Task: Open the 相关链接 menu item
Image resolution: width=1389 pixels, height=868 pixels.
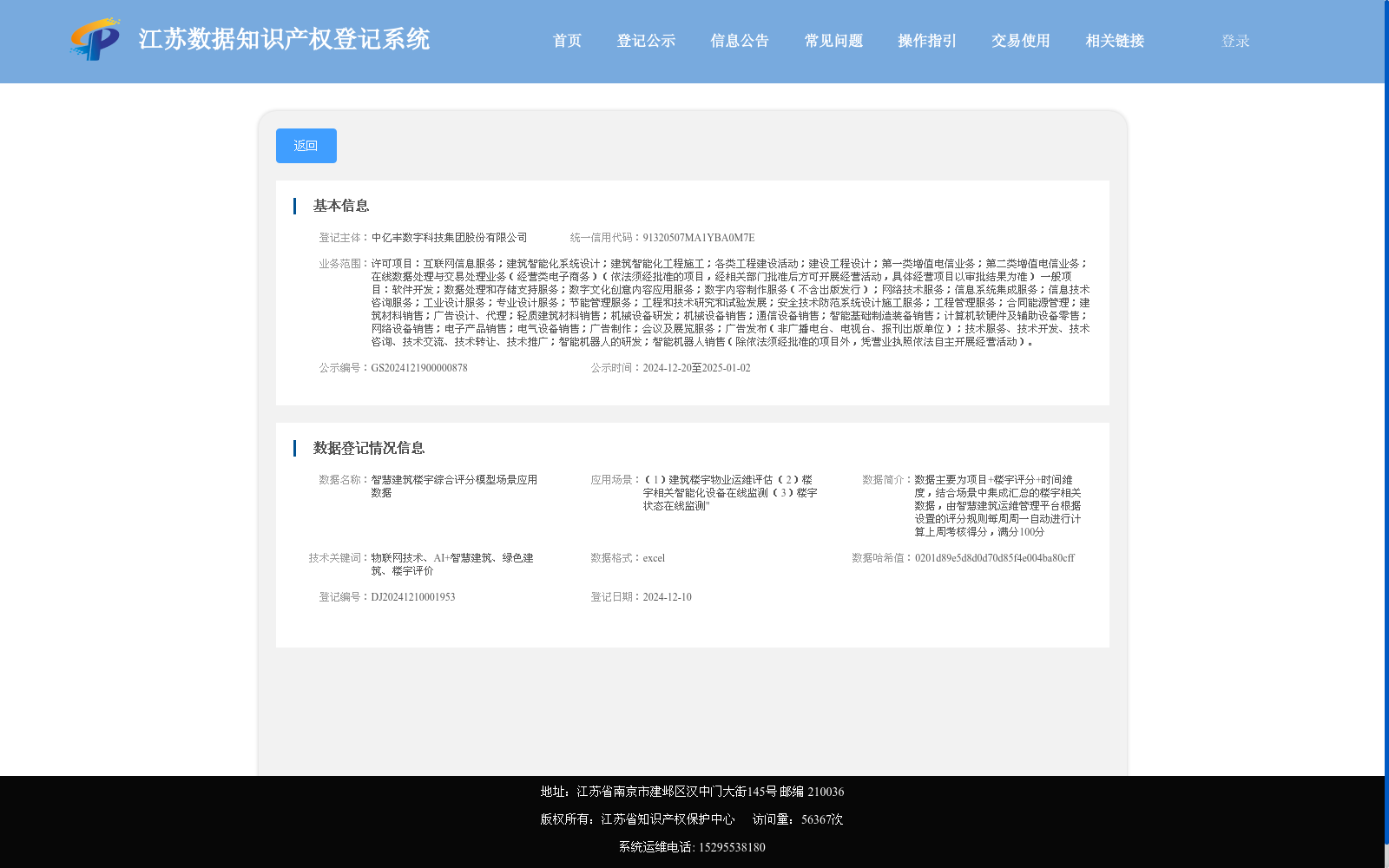Action: coord(1115,41)
